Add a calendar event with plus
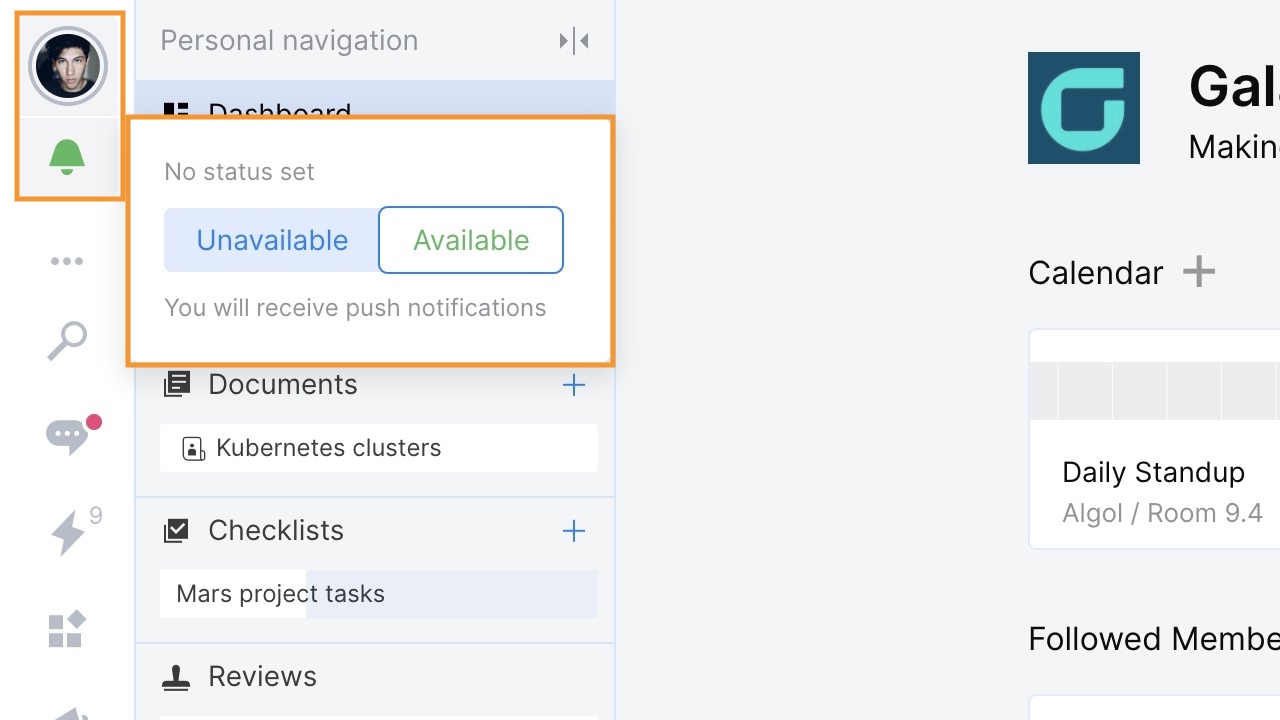 [1199, 271]
